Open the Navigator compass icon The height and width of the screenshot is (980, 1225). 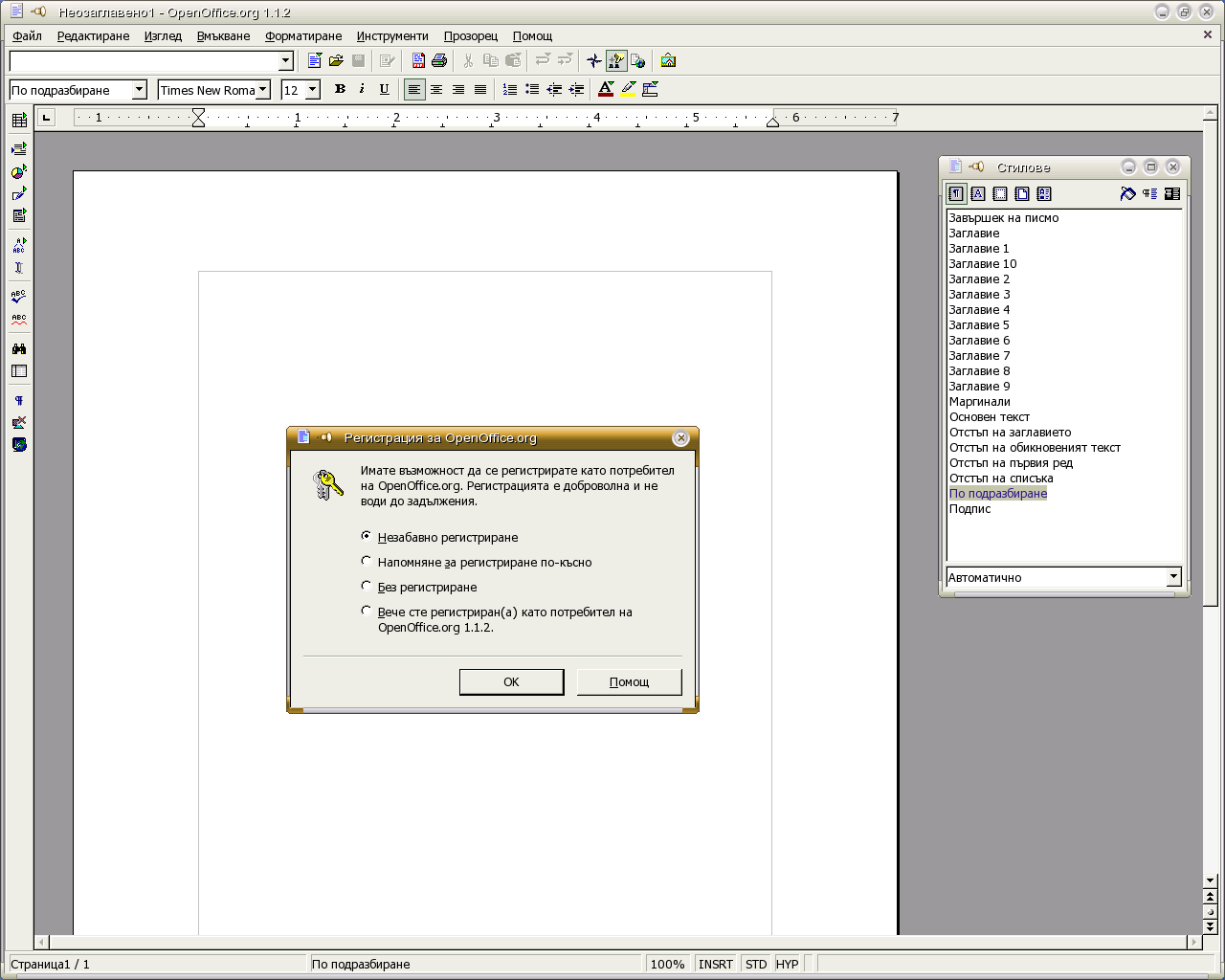(594, 60)
